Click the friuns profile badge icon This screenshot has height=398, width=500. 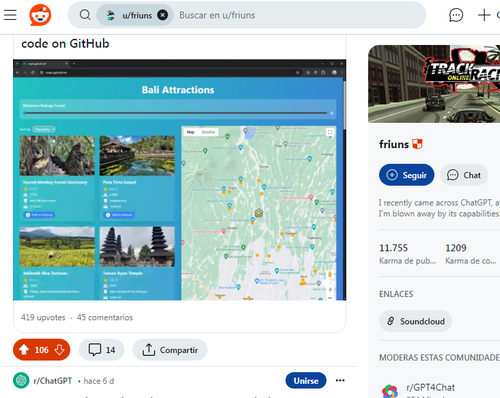[417, 144]
